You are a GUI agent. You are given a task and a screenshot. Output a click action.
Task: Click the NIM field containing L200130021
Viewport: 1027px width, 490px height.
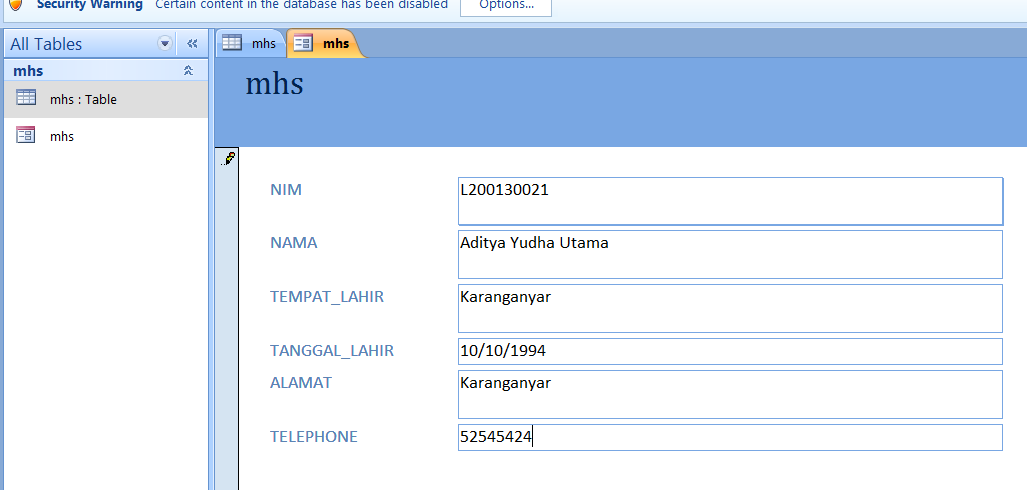pos(730,201)
